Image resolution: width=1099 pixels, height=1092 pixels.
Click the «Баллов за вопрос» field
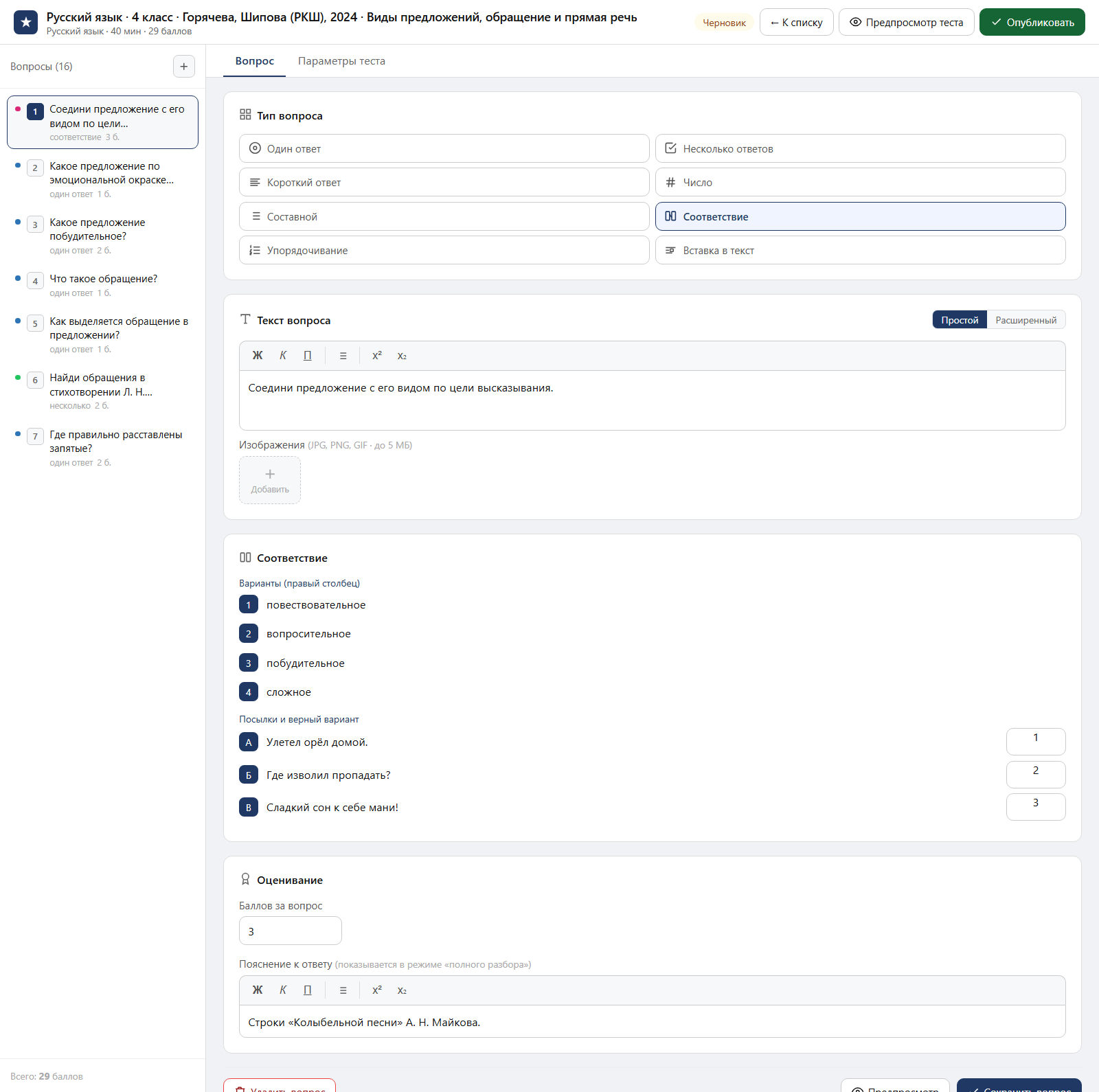tap(290, 931)
